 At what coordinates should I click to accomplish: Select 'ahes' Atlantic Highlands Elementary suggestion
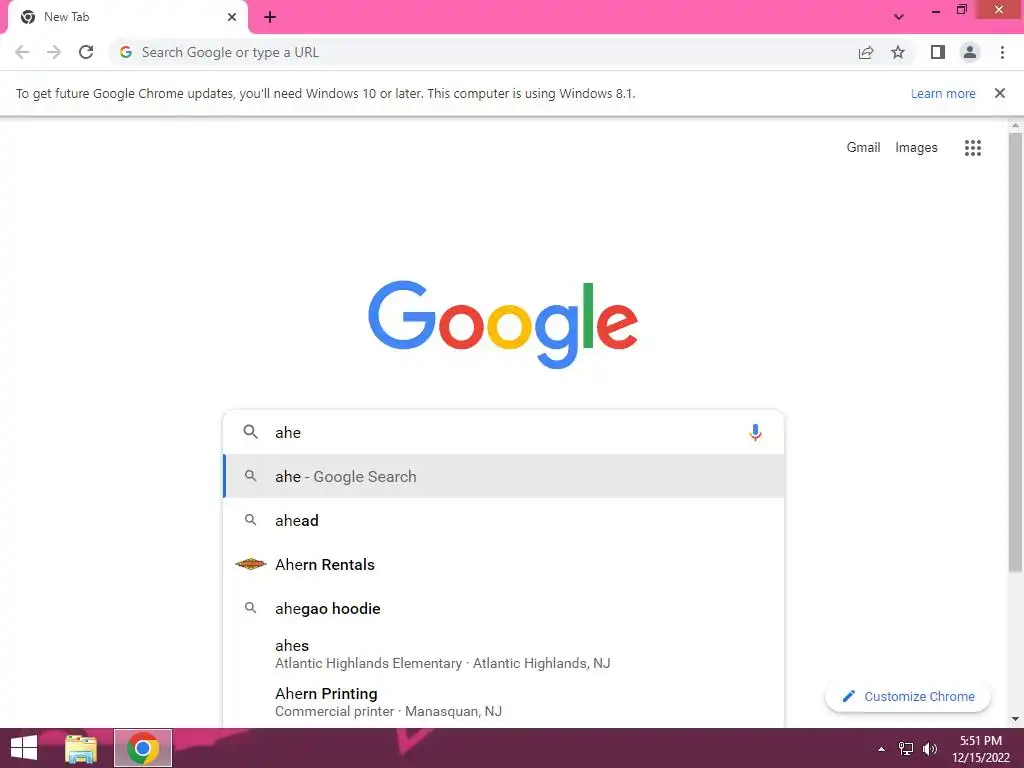click(503, 654)
